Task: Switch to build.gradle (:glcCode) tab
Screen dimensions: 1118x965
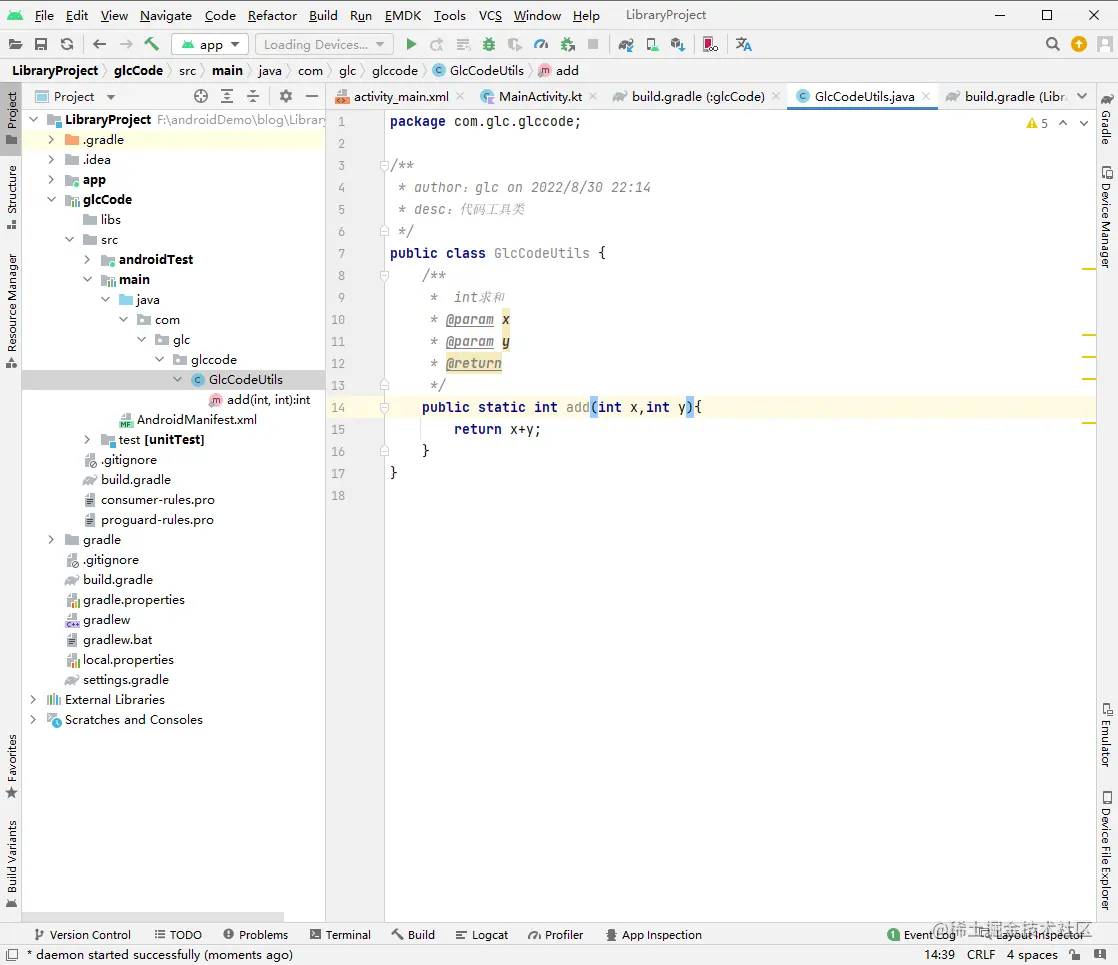Action: [x=698, y=96]
